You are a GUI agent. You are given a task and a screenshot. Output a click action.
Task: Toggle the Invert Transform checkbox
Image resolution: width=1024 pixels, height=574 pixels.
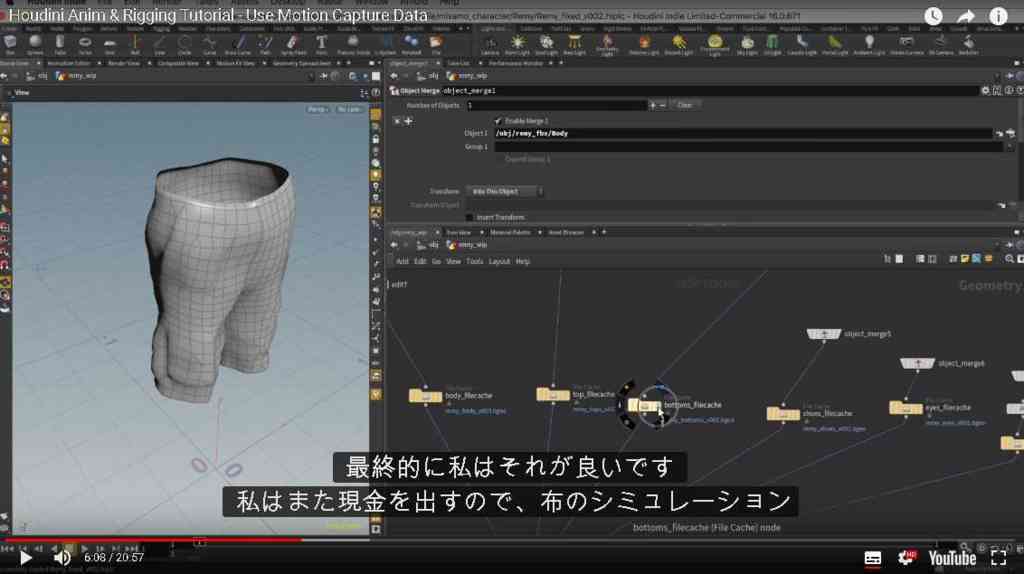pos(469,217)
